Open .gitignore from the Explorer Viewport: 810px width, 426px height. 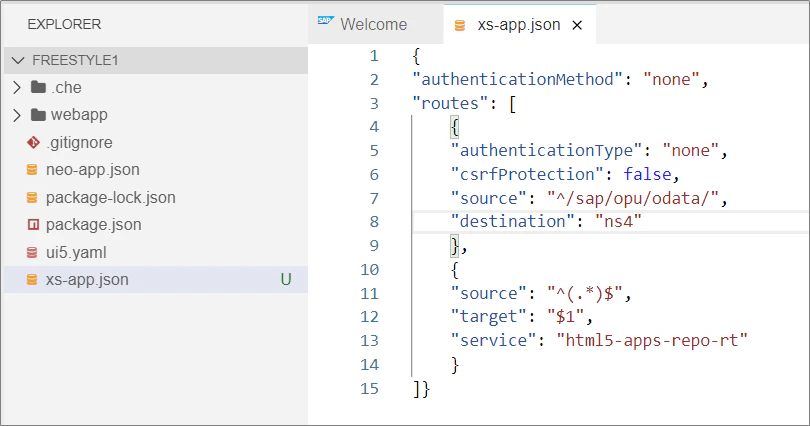(x=79, y=142)
